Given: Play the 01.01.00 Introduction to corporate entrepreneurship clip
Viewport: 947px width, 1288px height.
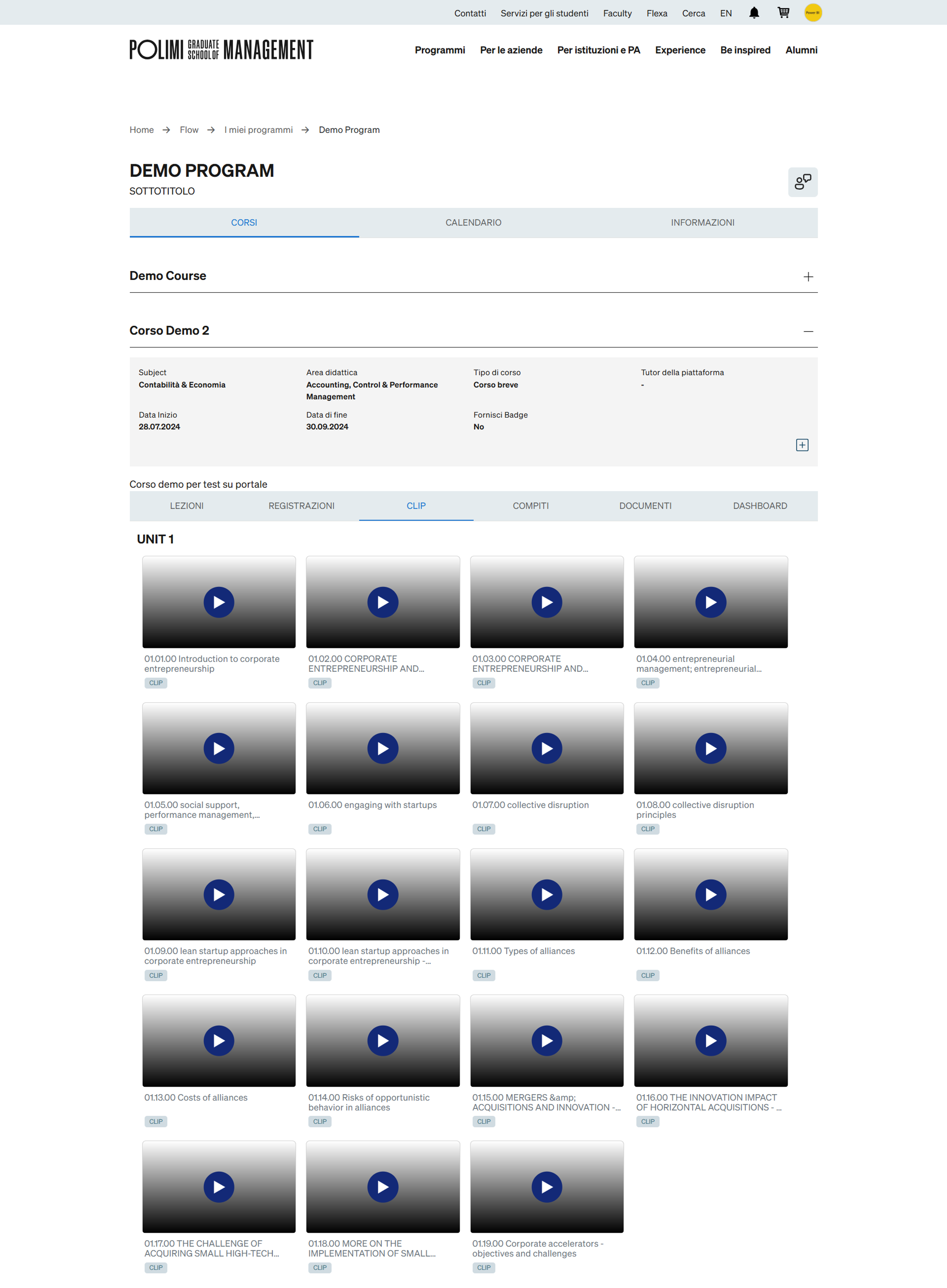Looking at the screenshot, I should (x=219, y=602).
